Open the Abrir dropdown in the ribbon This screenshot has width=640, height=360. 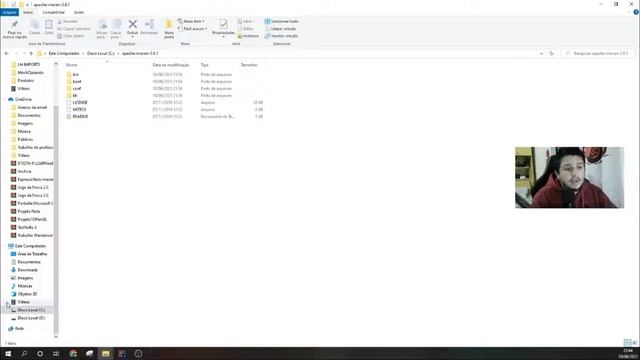pos(246,21)
